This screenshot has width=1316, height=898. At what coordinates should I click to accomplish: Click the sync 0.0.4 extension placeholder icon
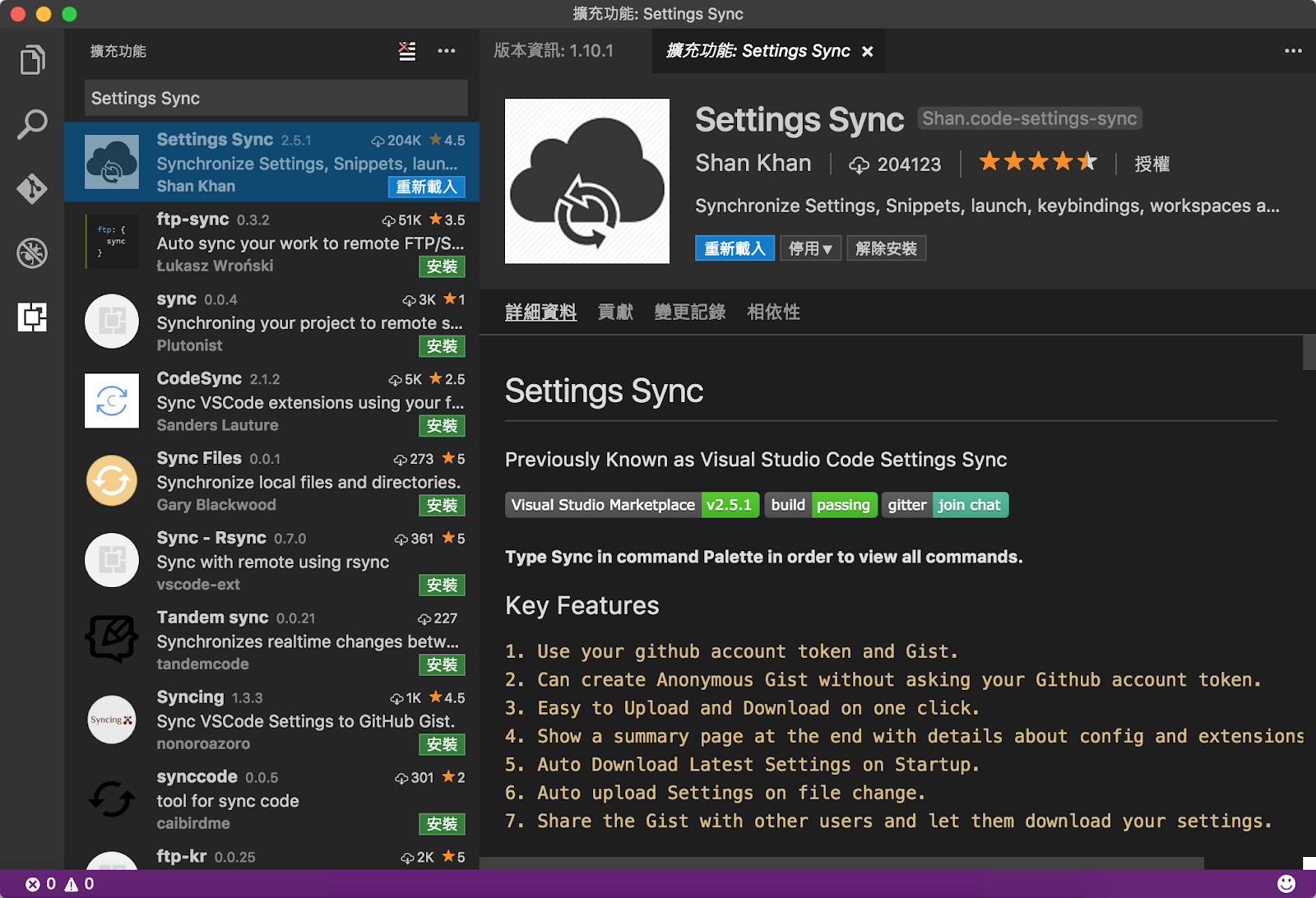click(112, 321)
